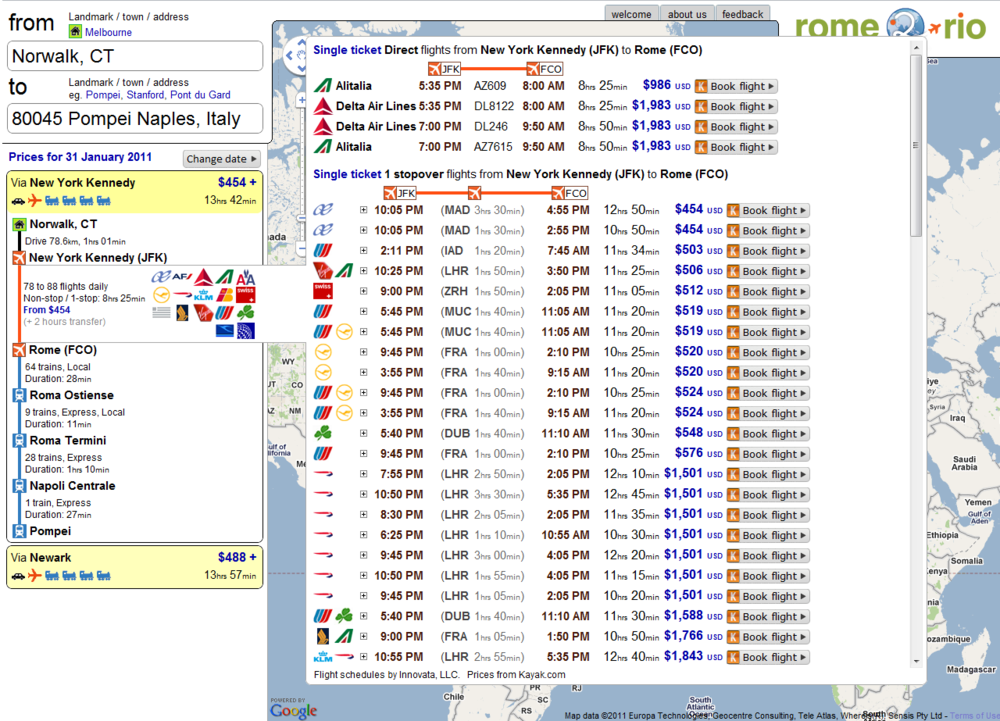
Task: Book the Delta DL246 flight
Action: 737,127
